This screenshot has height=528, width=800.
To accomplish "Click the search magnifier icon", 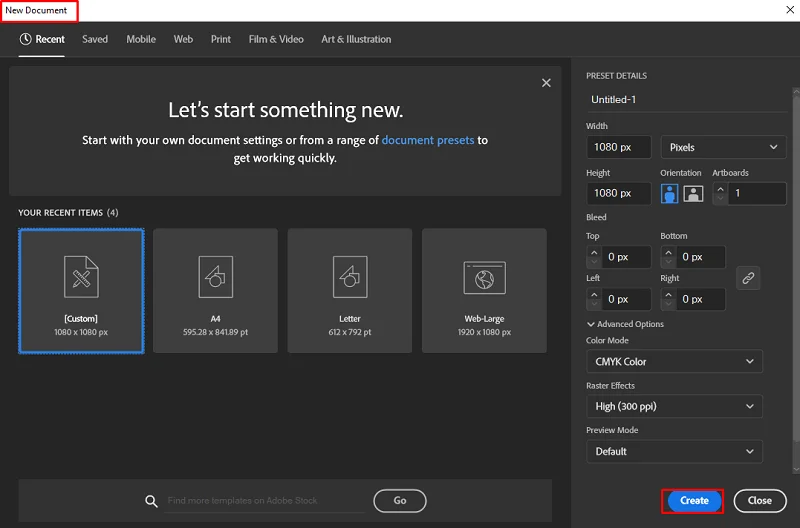I will pos(151,501).
